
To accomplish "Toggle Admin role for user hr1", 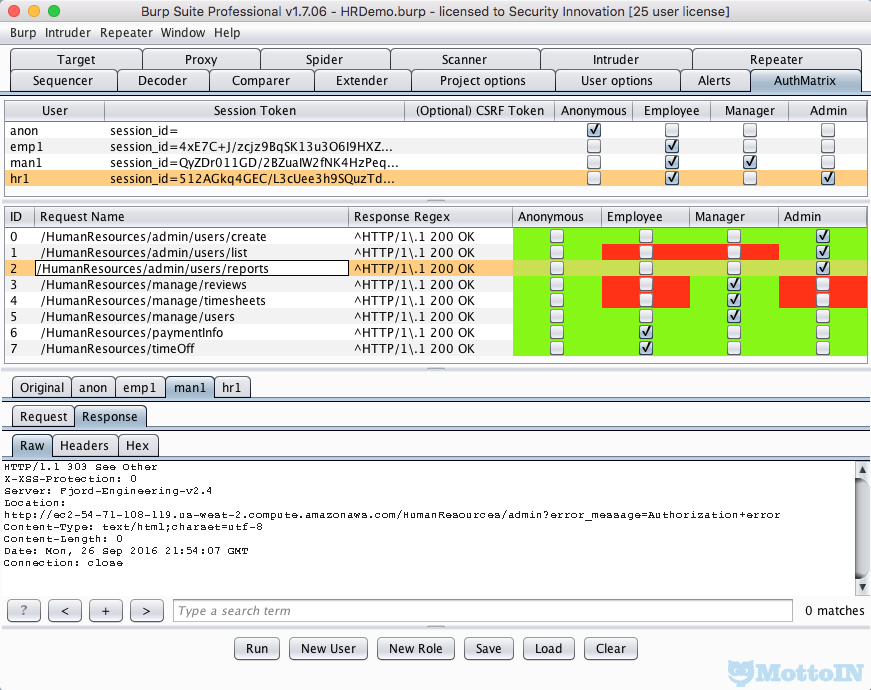I will (828, 178).
